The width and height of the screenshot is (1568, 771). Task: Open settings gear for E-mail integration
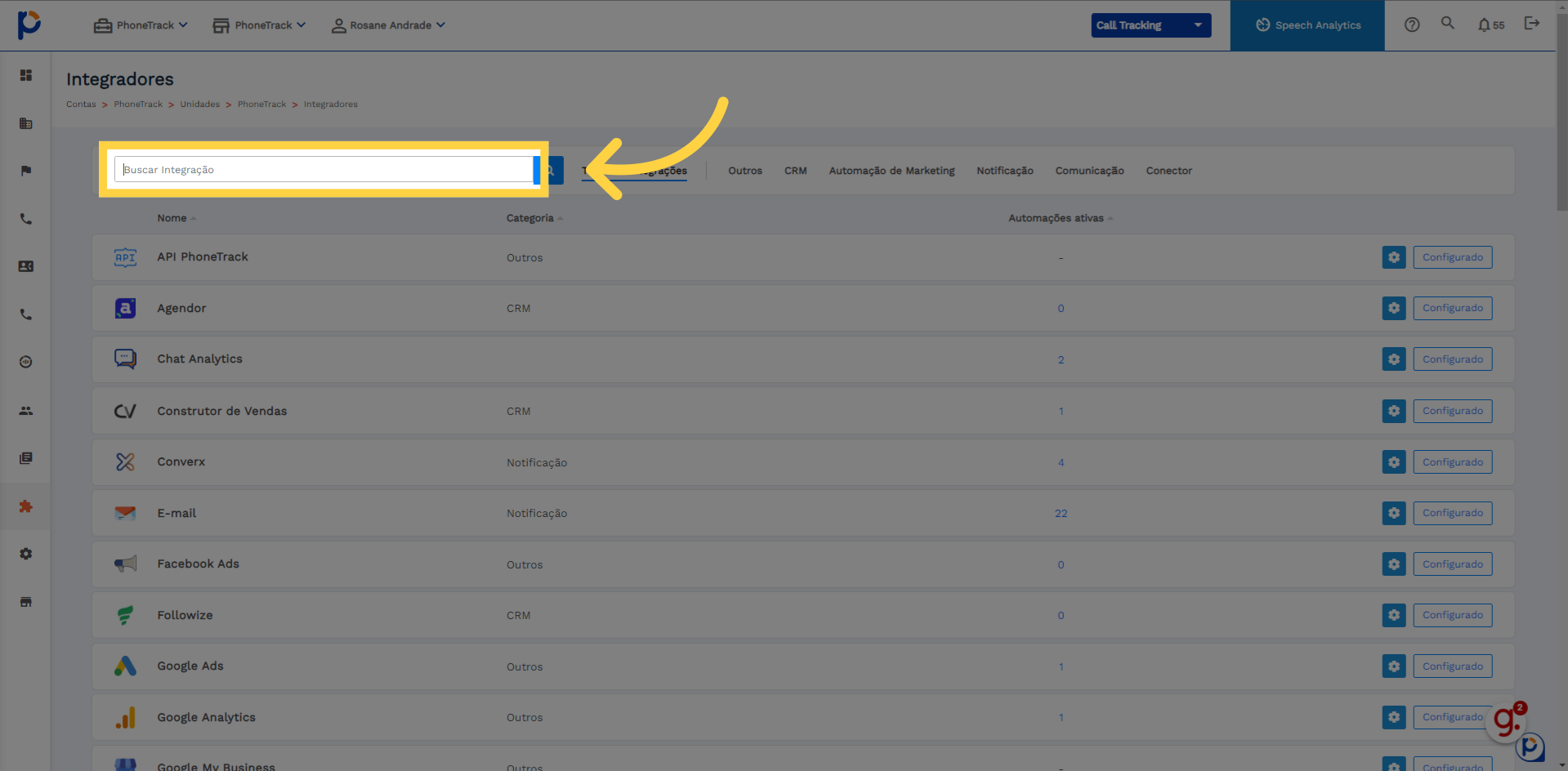point(1394,513)
